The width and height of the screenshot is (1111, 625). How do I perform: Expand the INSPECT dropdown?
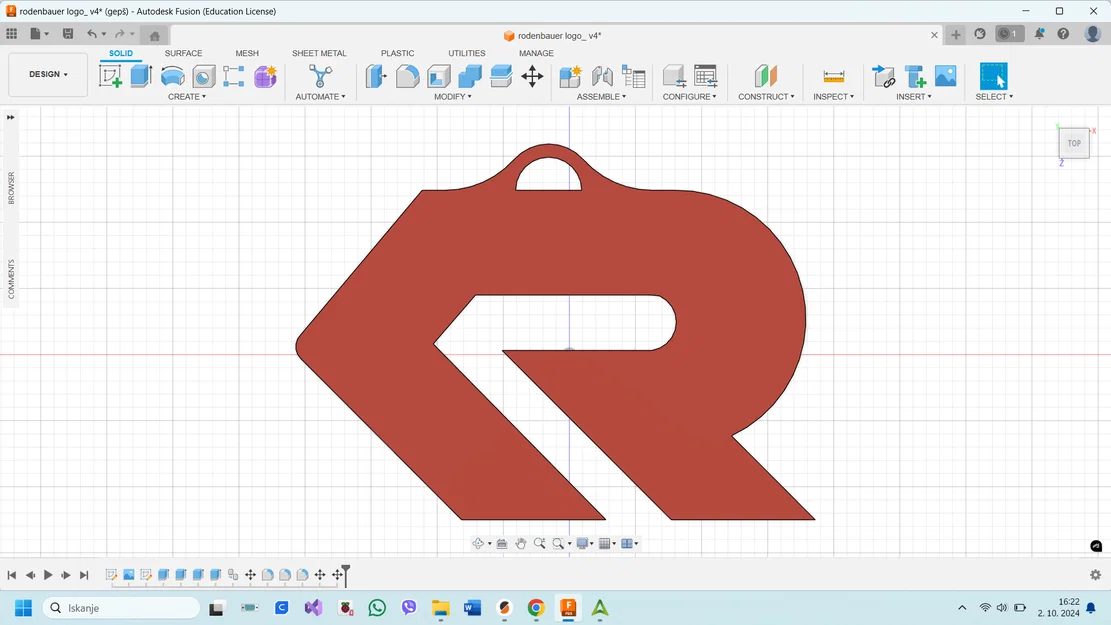833,96
